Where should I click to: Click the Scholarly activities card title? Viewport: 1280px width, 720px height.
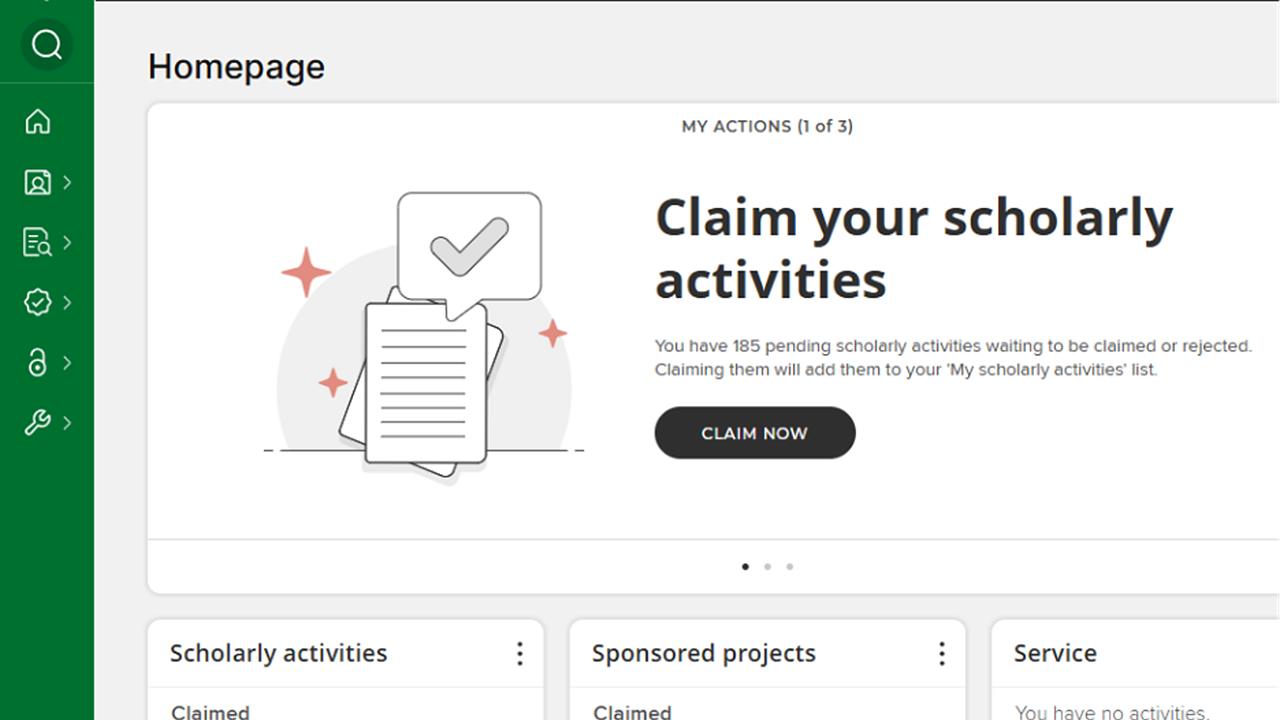[278, 654]
